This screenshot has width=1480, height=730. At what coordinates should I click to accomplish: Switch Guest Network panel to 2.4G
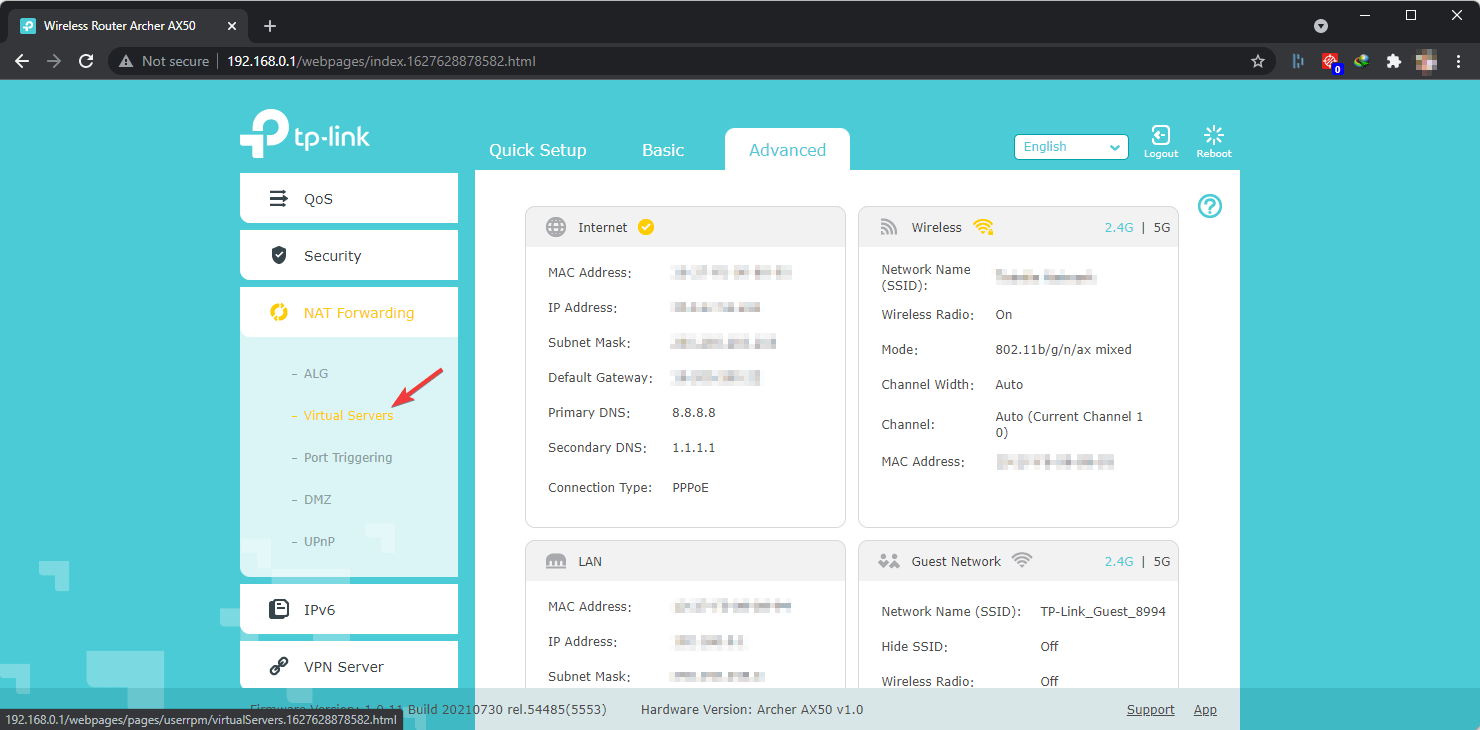[1119, 561]
